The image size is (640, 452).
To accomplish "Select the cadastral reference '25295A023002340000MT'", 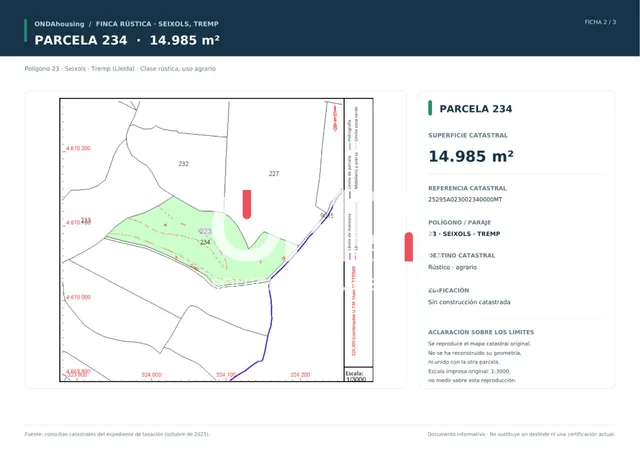I will (x=465, y=200).
